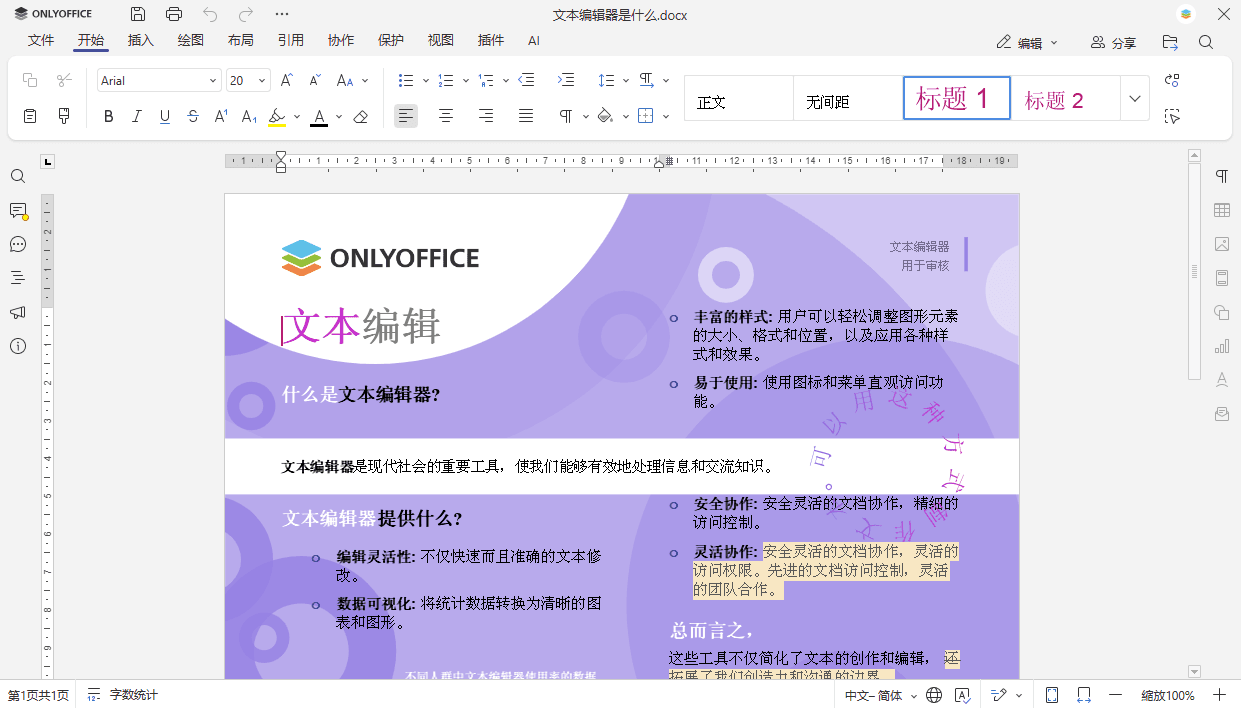Click the Copy icon in toolbar
Viewport: 1241px width, 708px height.
click(x=30, y=80)
